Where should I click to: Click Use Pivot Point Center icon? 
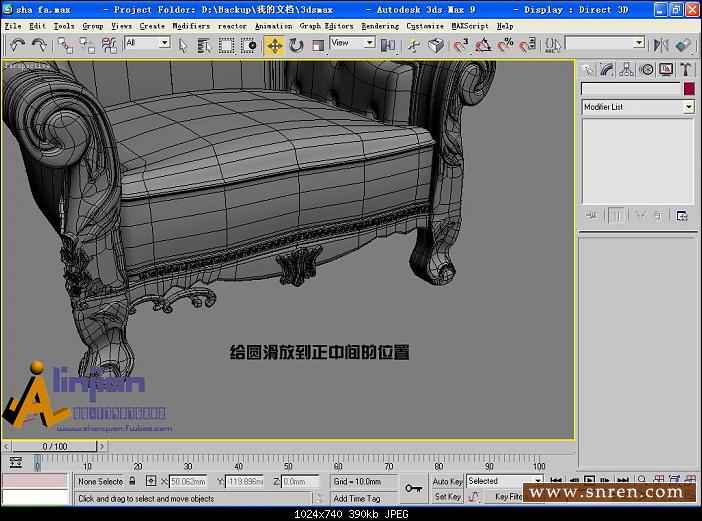tap(388, 45)
